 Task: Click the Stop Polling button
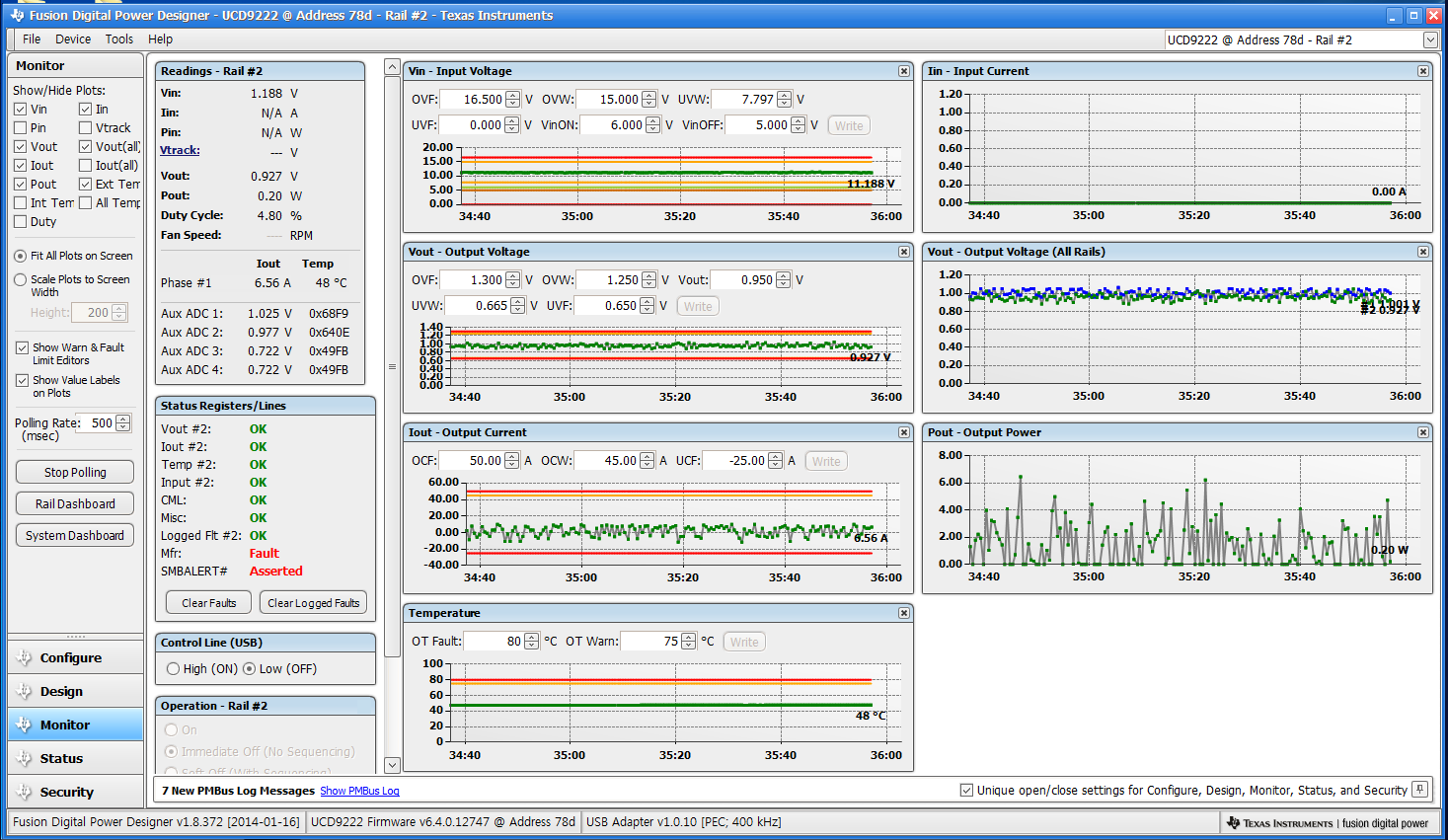75,473
